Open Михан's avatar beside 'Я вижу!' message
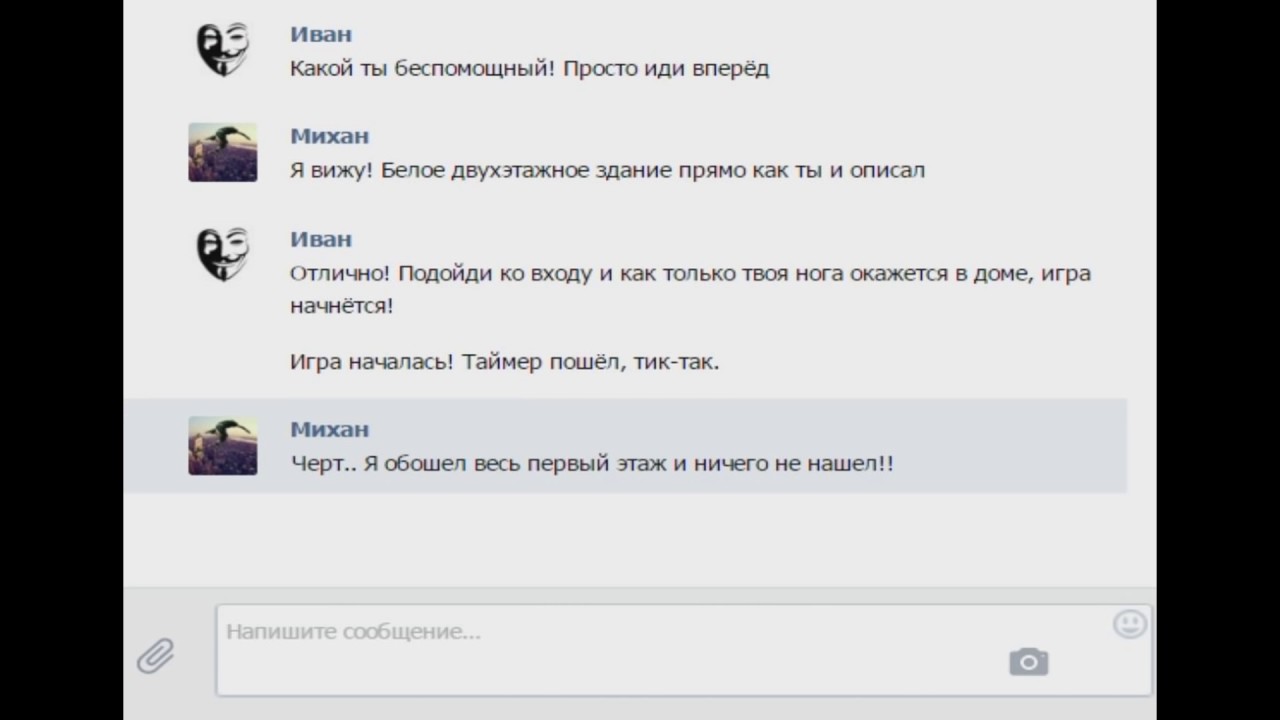This screenshot has height=720, width=1280. (x=222, y=152)
